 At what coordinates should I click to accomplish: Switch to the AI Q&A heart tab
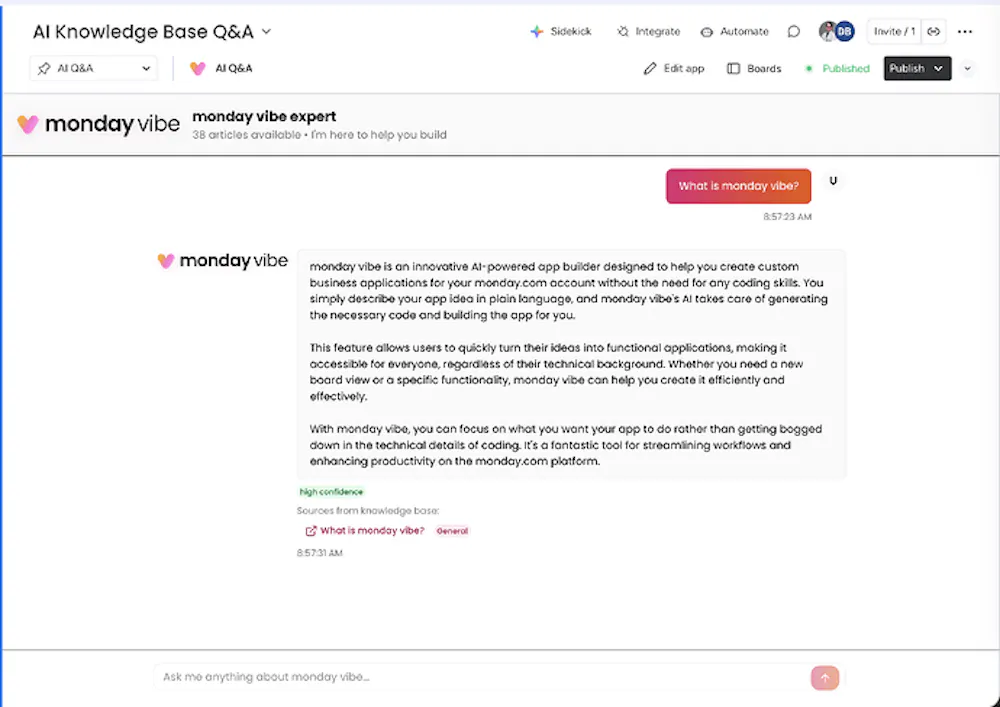coord(221,68)
